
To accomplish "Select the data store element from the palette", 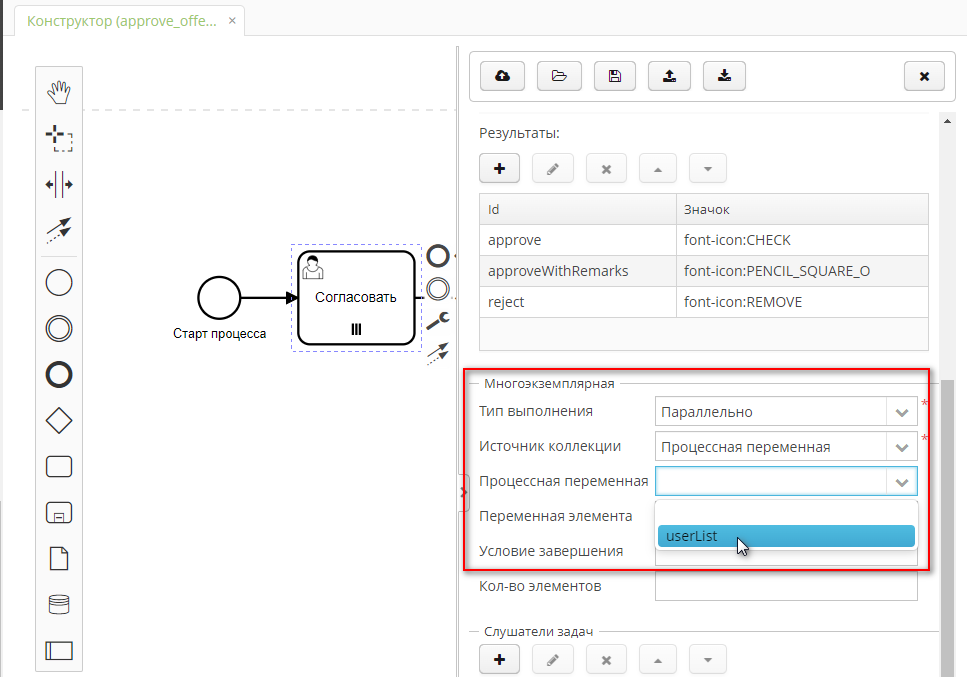I will click(59, 603).
